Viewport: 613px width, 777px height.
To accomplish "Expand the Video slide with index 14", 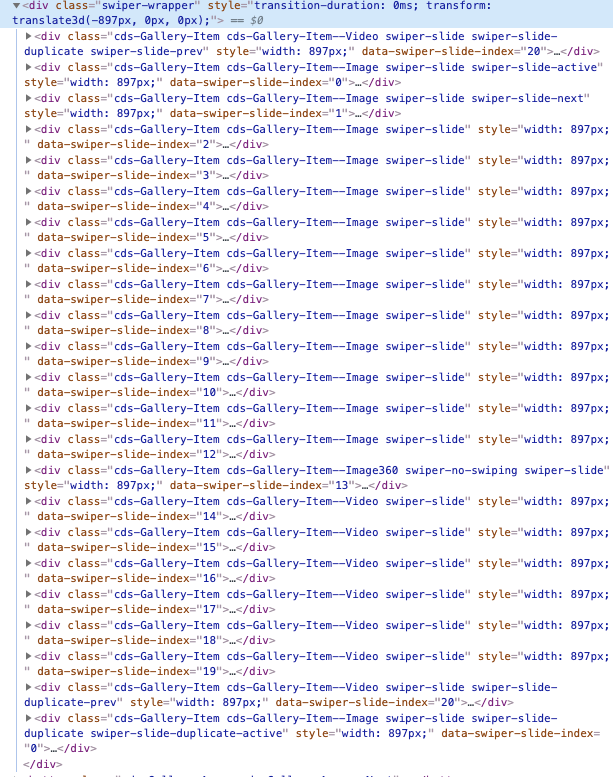I will pyautogui.click(x=29, y=501).
